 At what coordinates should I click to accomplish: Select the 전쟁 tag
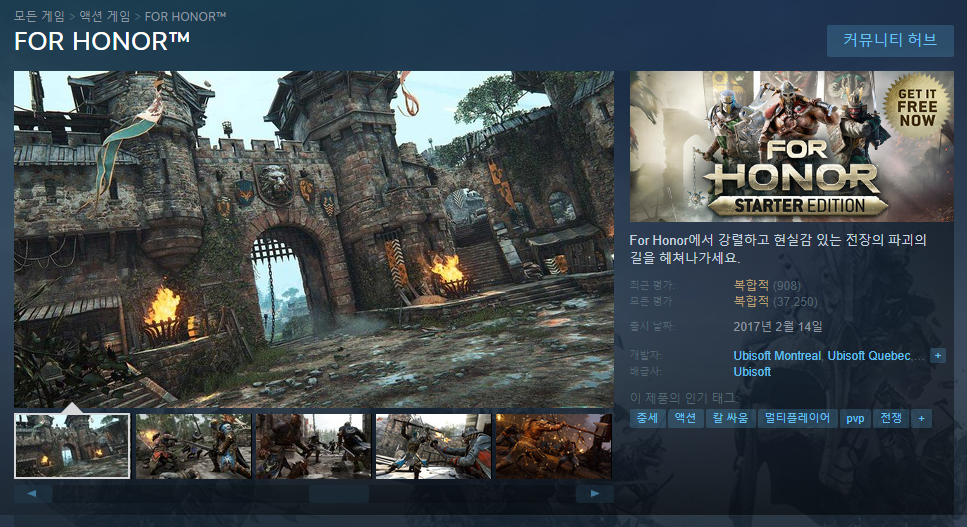point(891,418)
